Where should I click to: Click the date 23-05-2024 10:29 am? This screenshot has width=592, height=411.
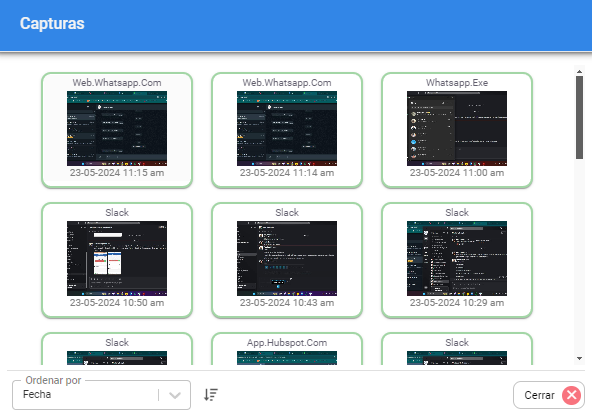pos(457,303)
